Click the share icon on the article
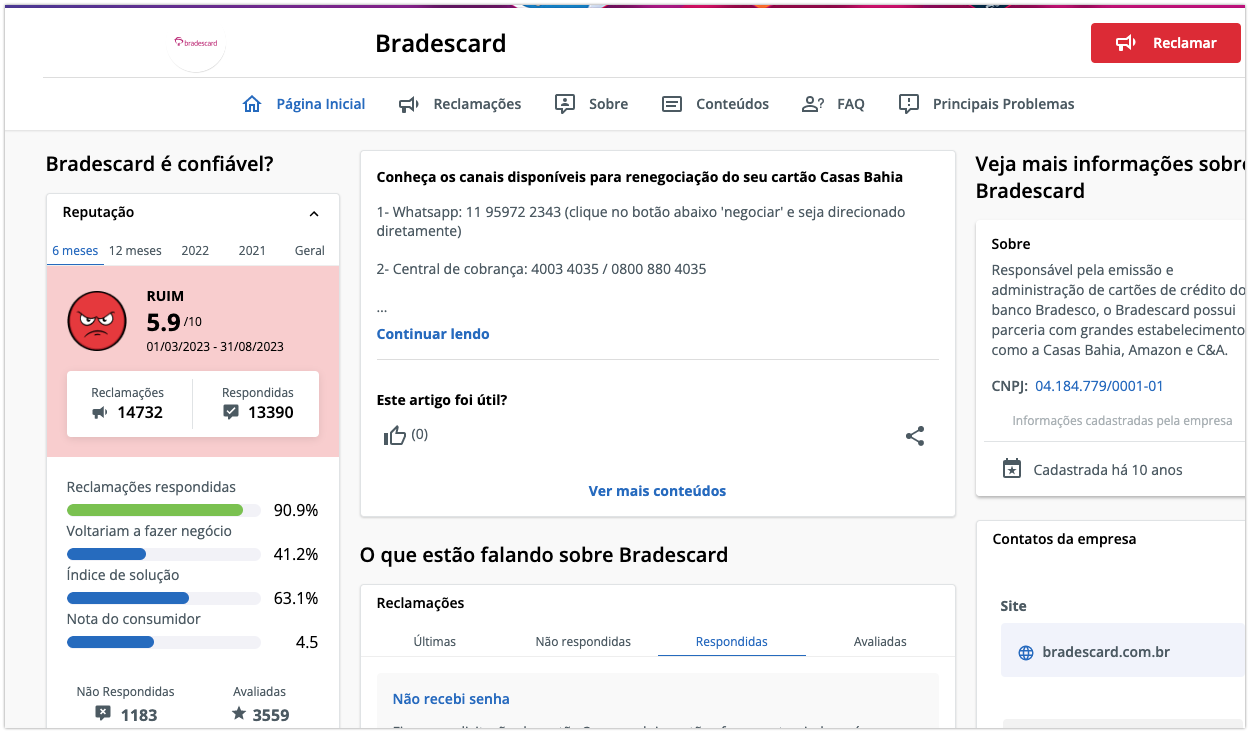The image size is (1250, 733). [915, 436]
